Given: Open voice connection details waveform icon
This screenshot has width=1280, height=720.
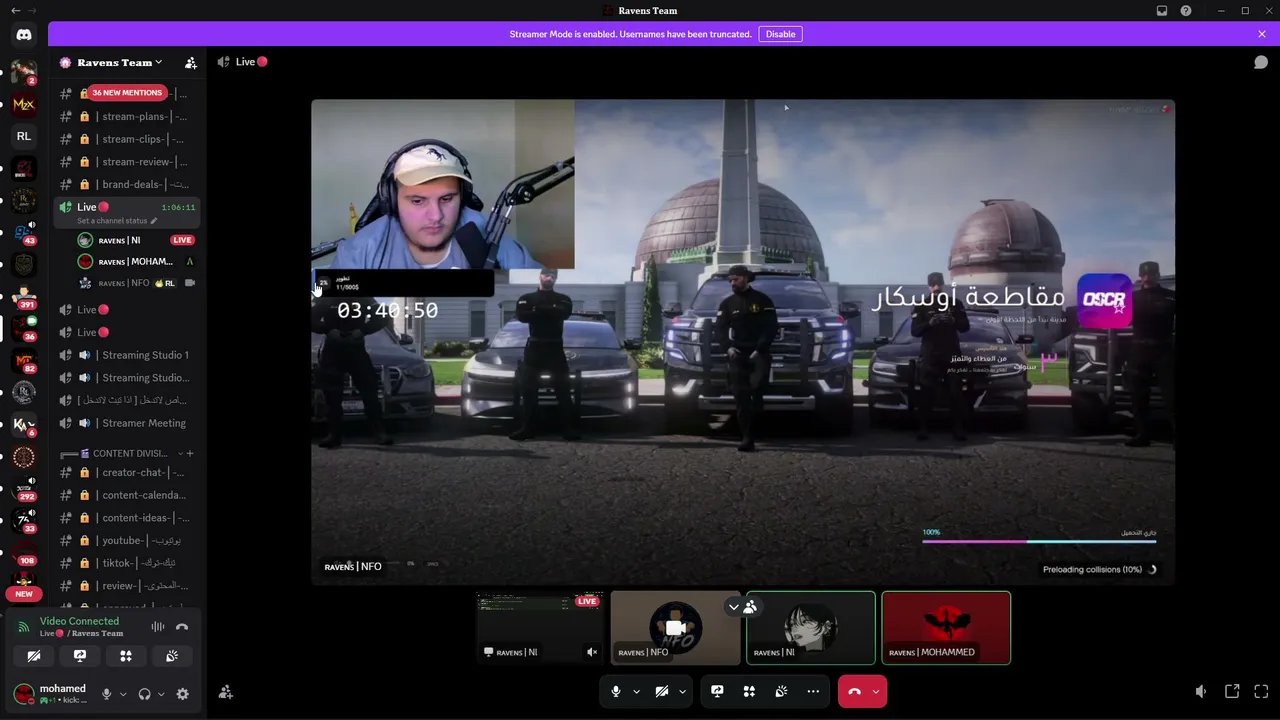Looking at the screenshot, I should 158,627.
